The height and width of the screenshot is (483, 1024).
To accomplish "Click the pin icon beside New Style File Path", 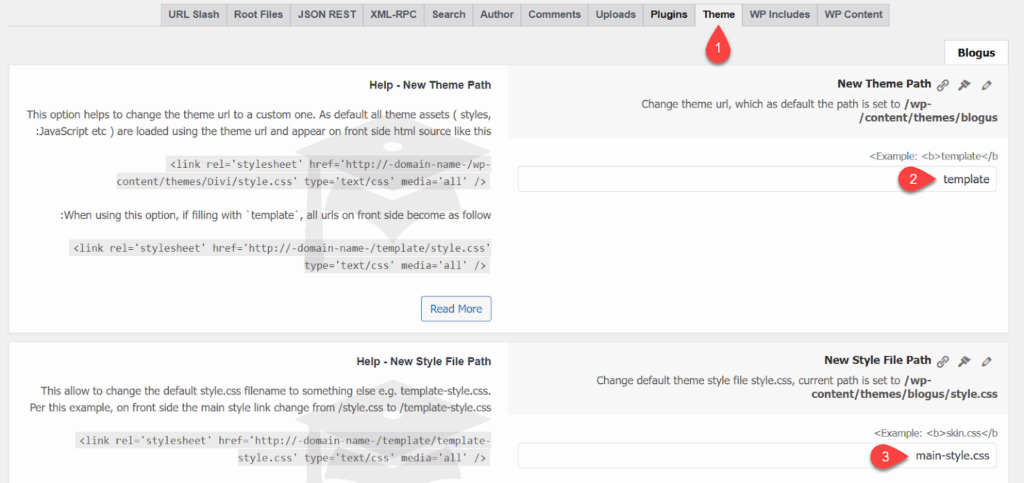I will (x=965, y=361).
